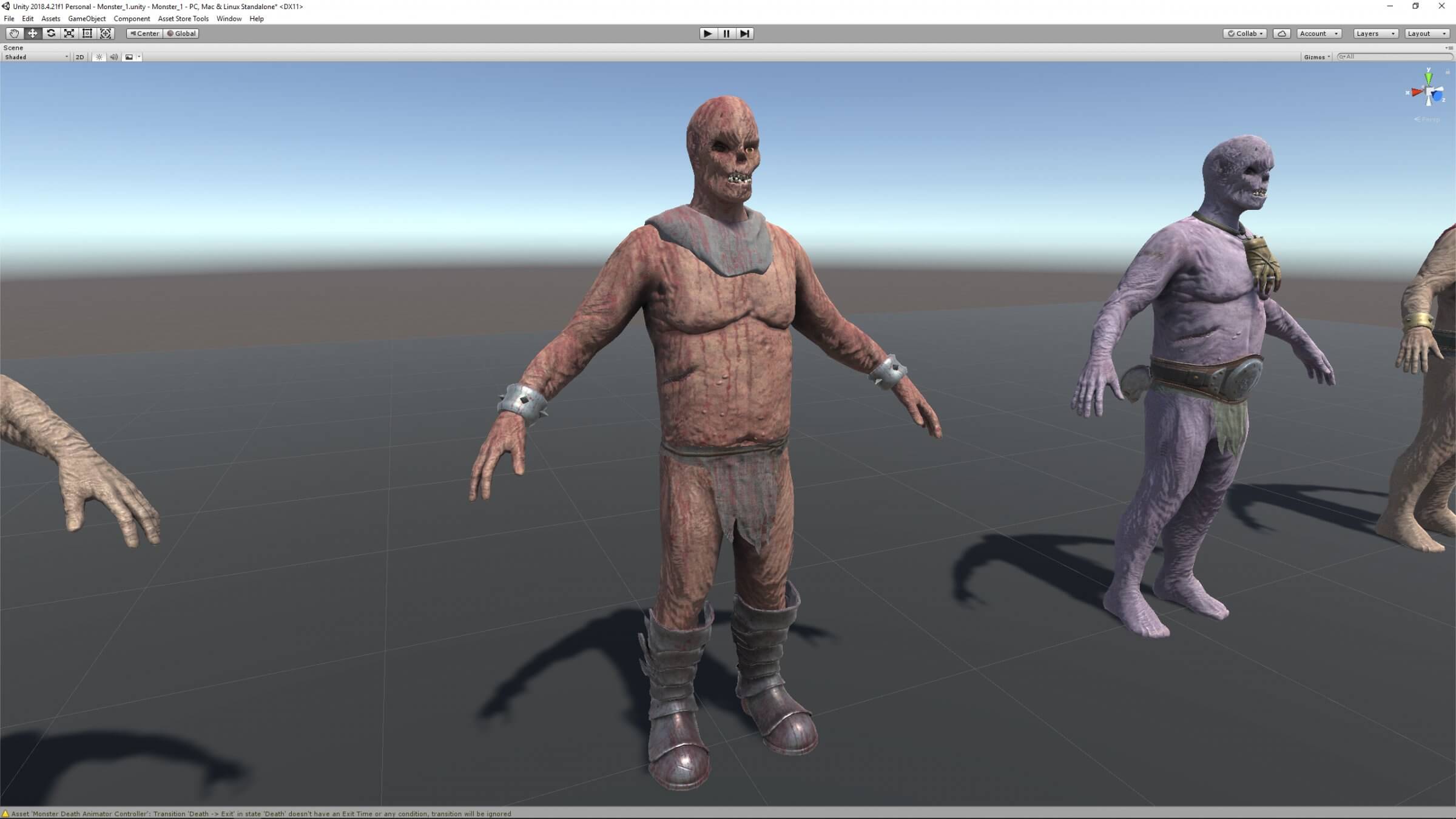This screenshot has width=1456, height=819.
Task: Toggle 2D scene view mode
Action: [x=79, y=57]
